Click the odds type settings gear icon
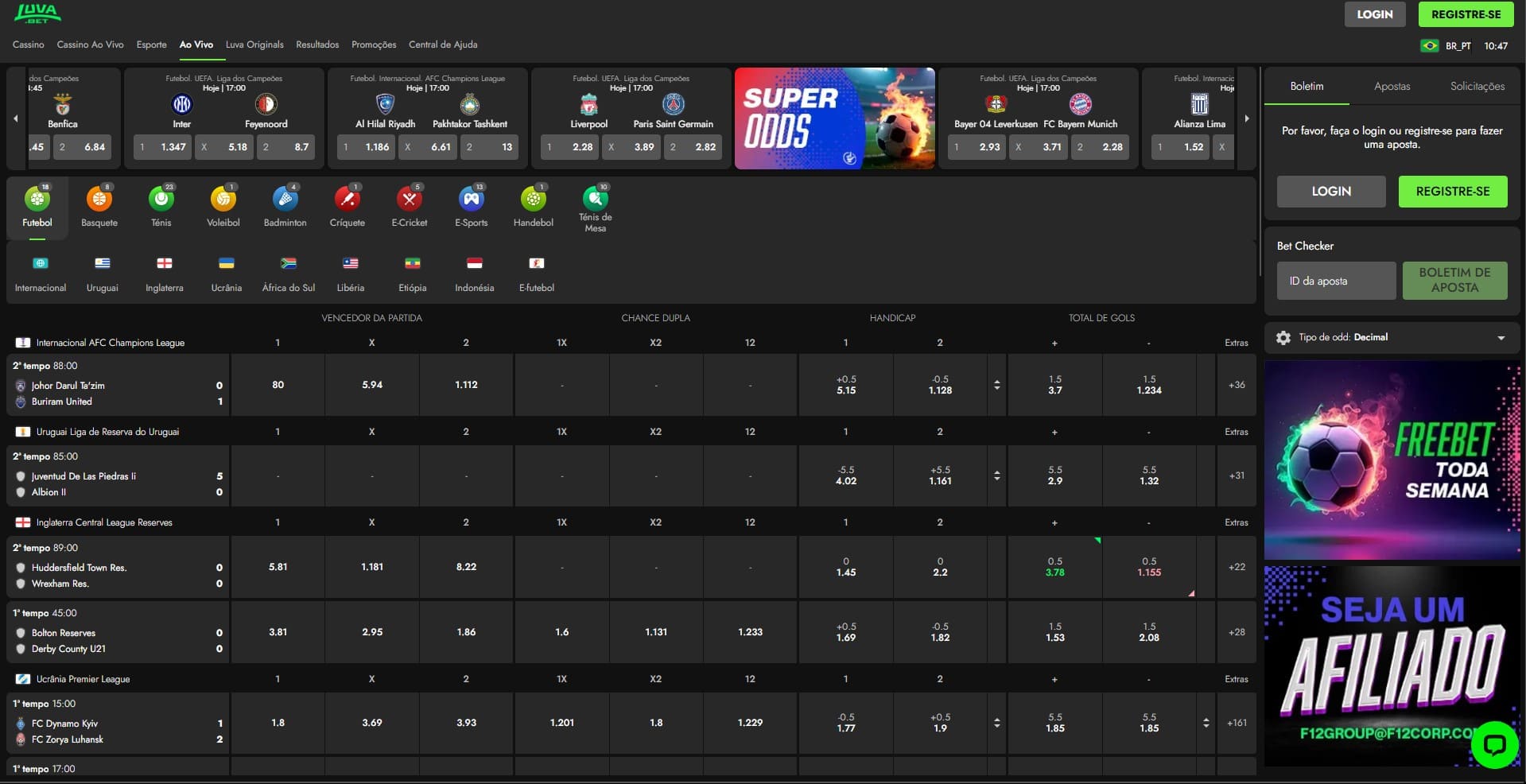The image size is (1526, 784). pyautogui.click(x=1283, y=338)
